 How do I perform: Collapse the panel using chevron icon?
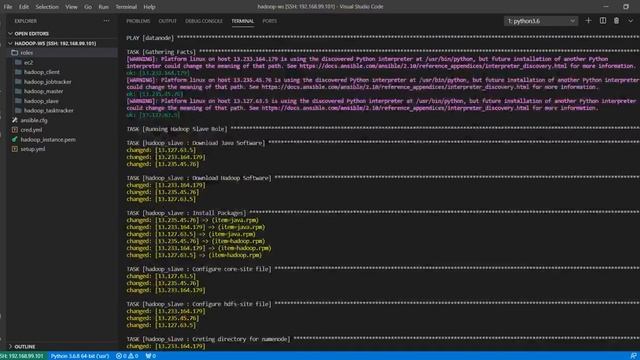click(x=630, y=20)
